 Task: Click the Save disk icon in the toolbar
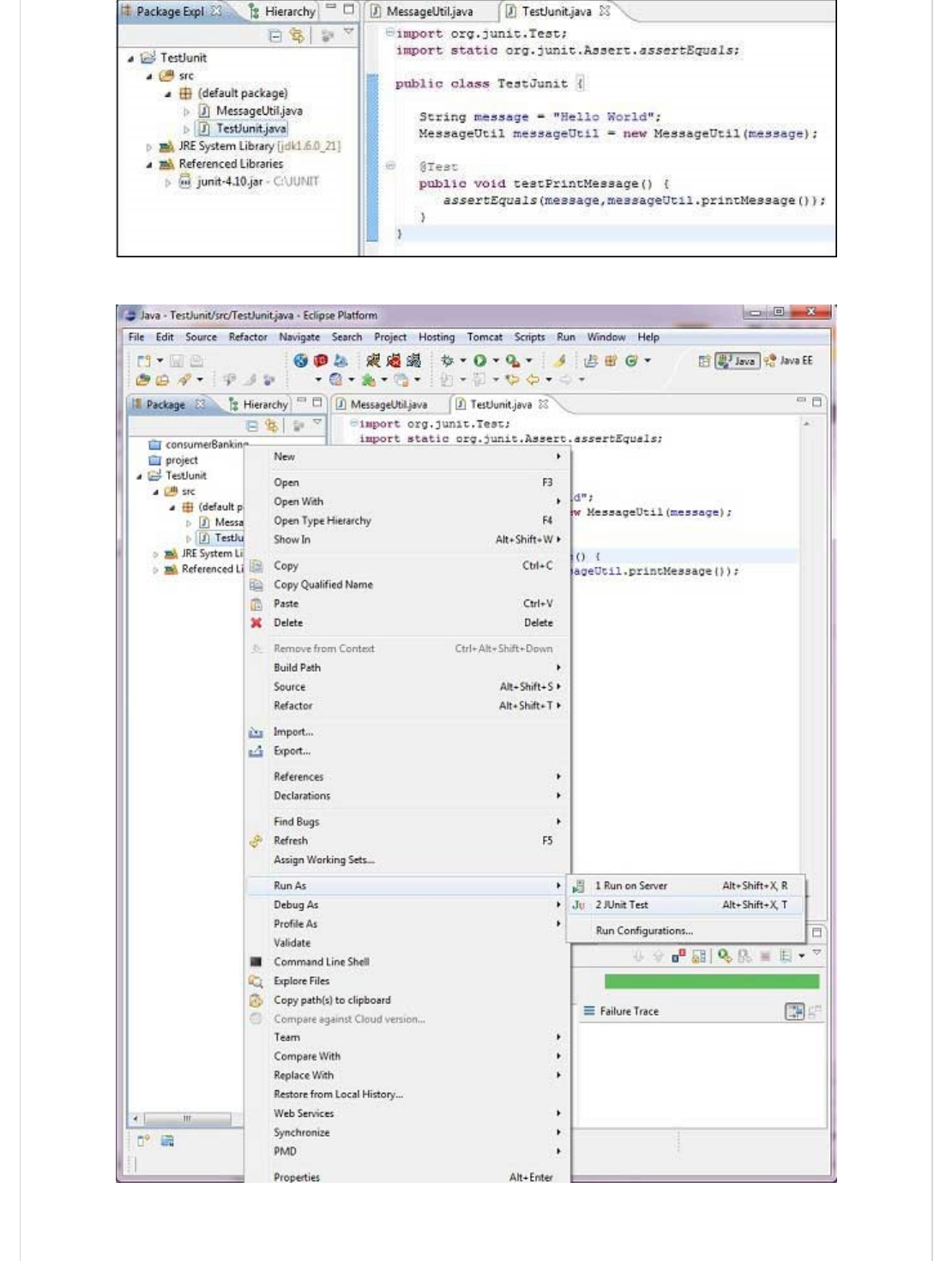coord(176,361)
